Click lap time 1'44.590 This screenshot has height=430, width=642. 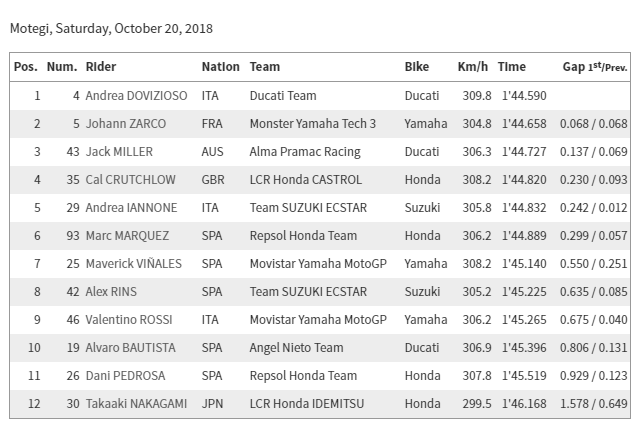pyautogui.click(x=524, y=96)
